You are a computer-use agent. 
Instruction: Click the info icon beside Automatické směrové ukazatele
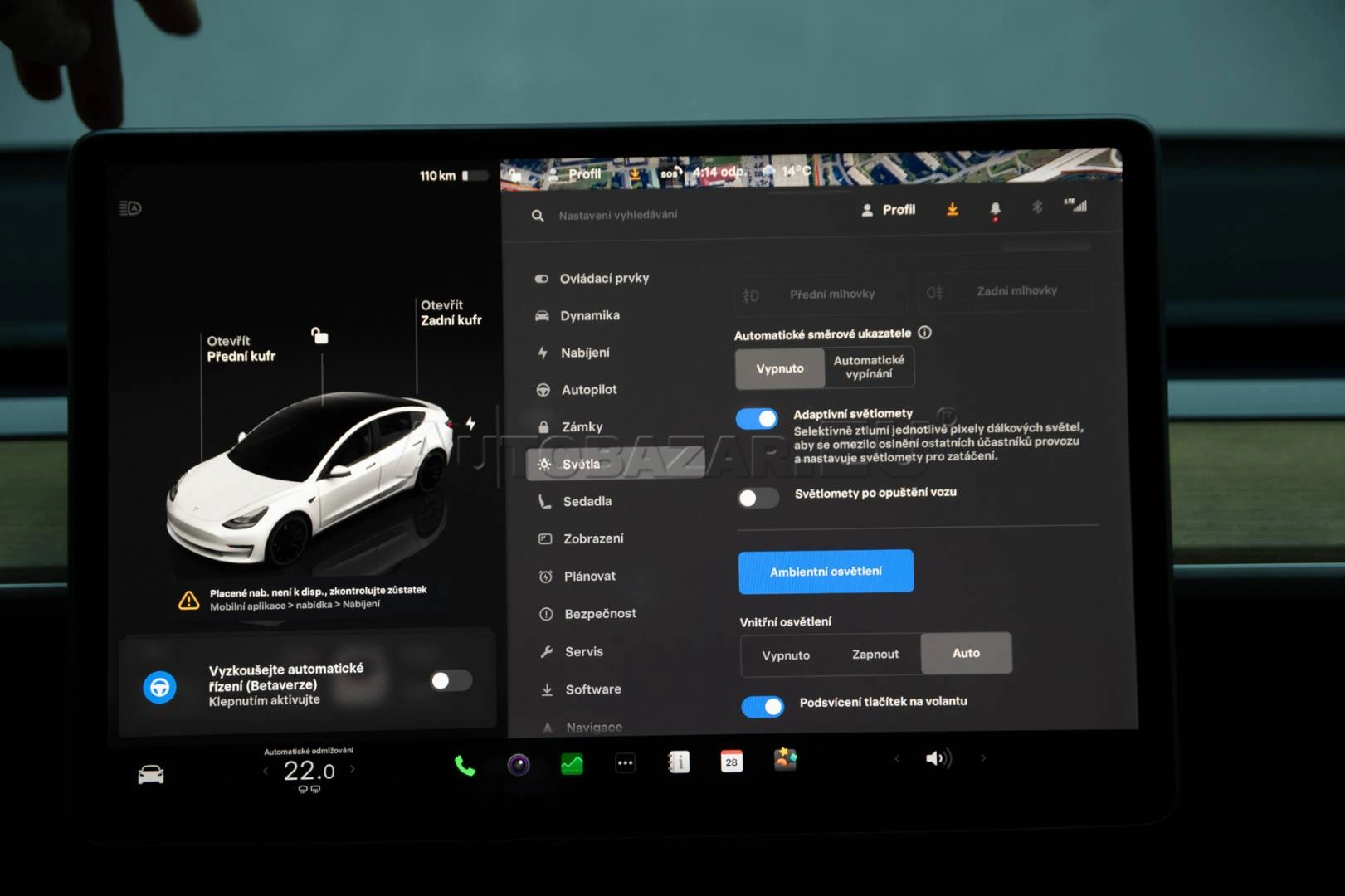(x=925, y=333)
